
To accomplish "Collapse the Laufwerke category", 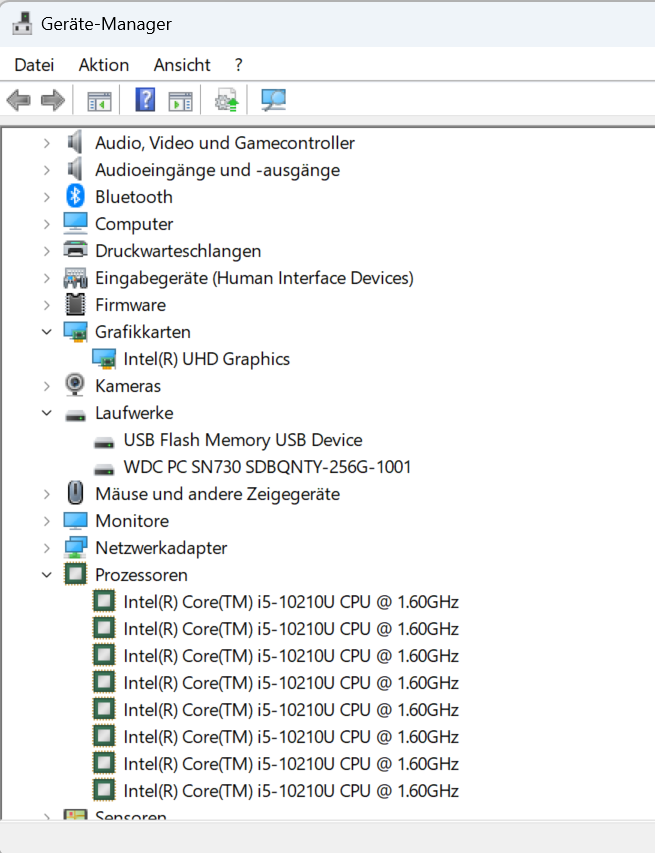I will [x=47, y=413].
